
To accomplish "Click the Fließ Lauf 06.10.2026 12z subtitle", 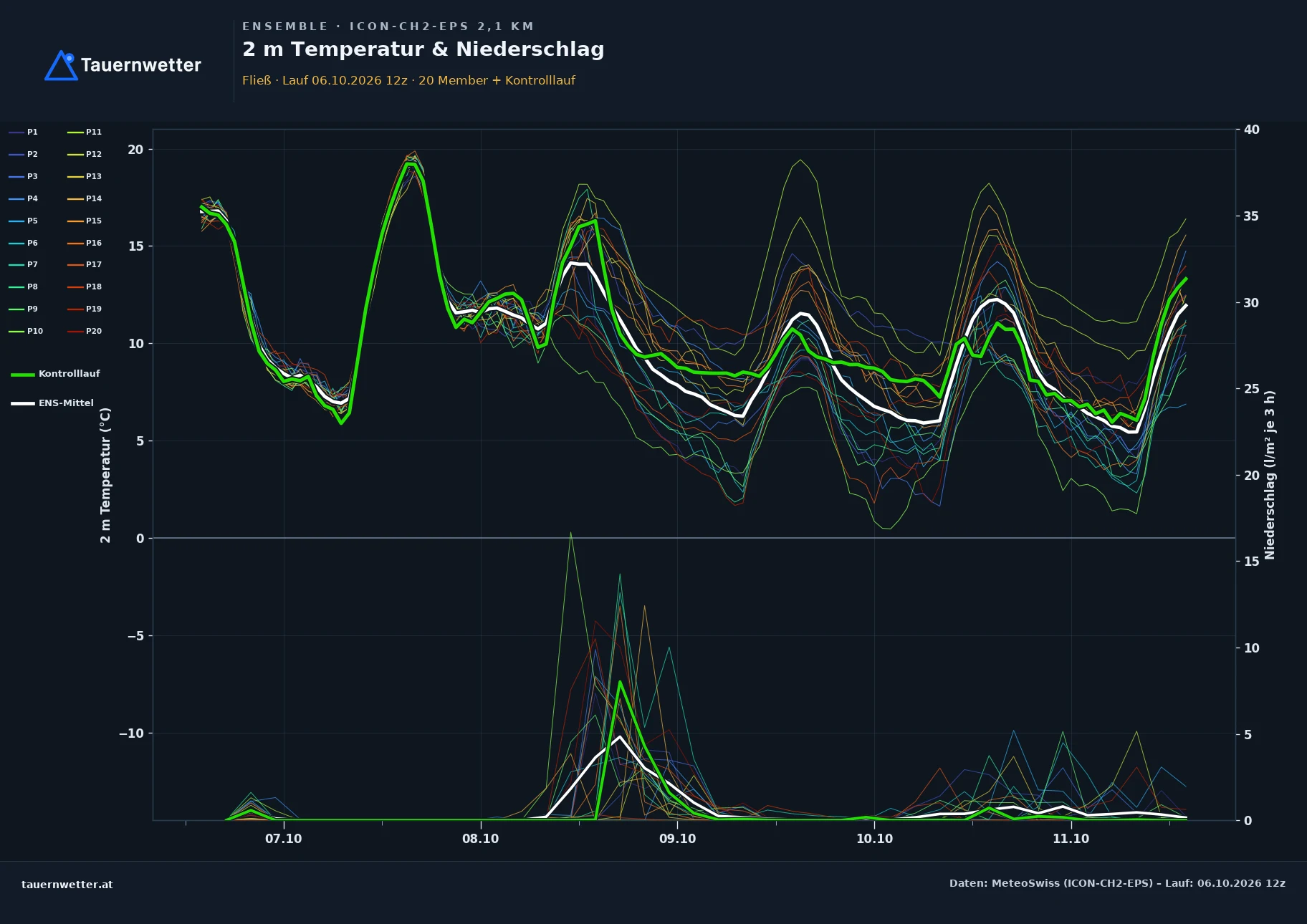I will click(x=408, y=80).
